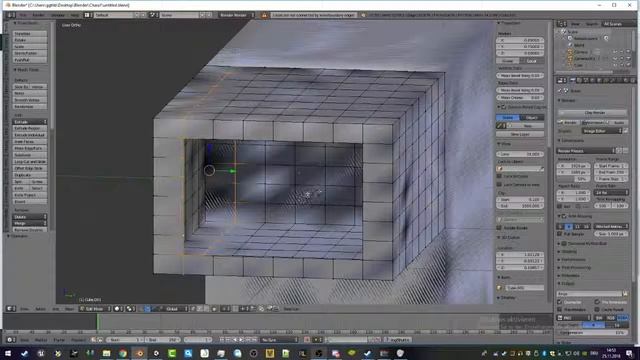Click the properties editor type icon

562,80
